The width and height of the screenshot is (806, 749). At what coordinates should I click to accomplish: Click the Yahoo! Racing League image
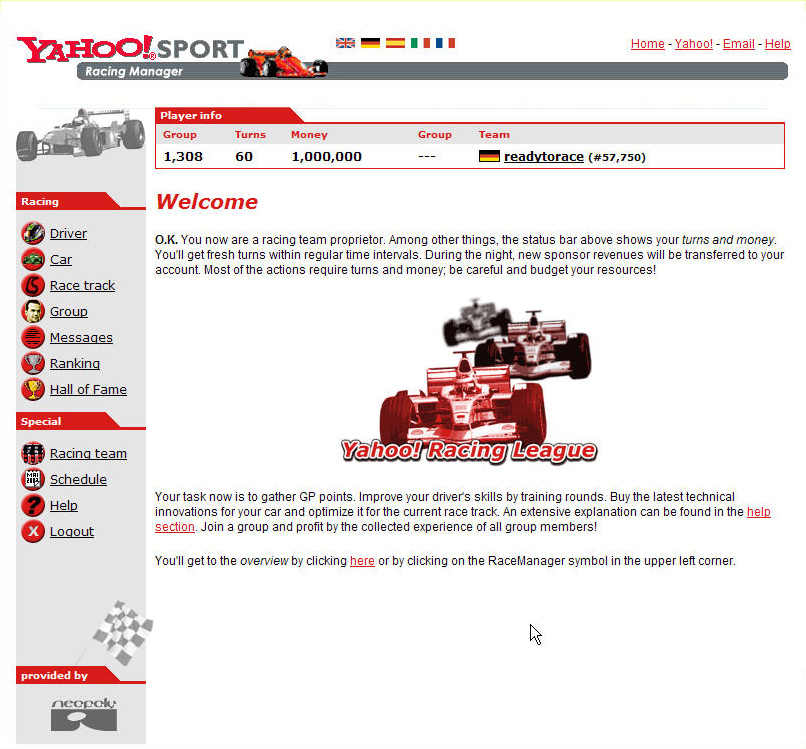coord(469,381)
